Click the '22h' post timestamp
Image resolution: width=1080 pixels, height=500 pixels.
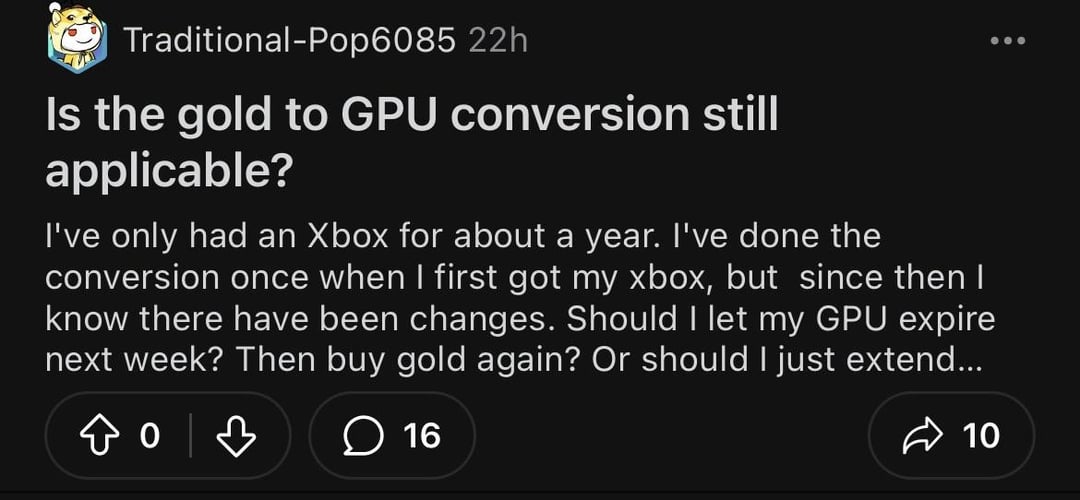pos(498,41)
